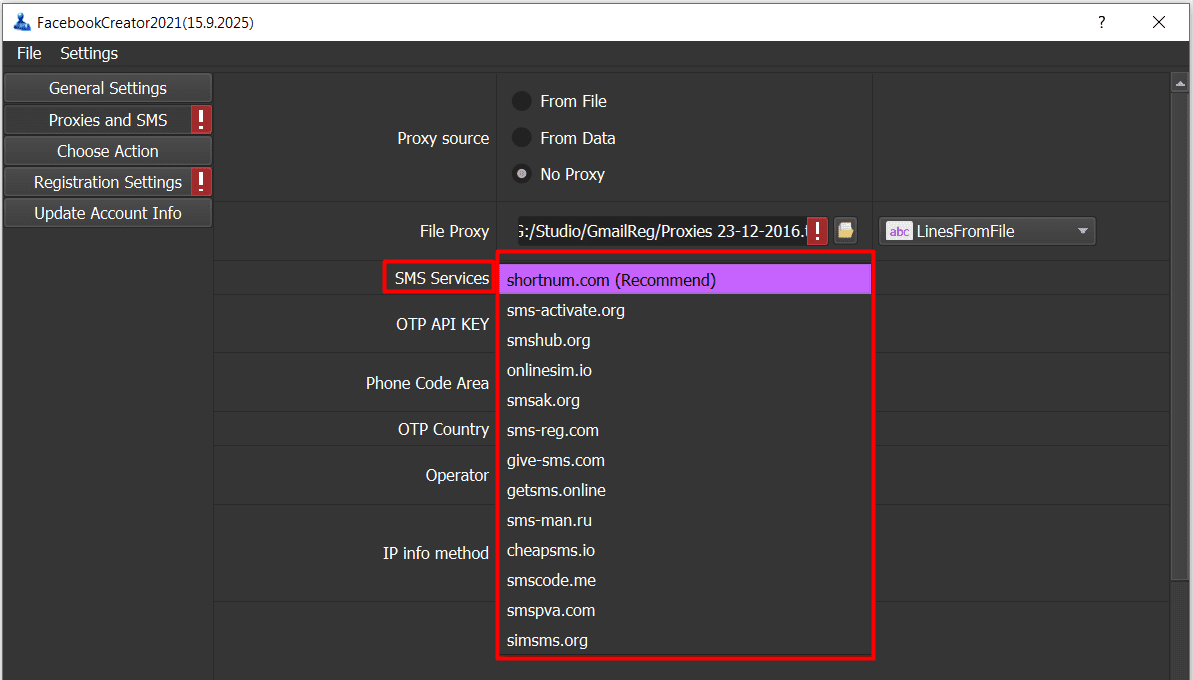This screenshot has height=680, width=1193.
Task: Pick smspva.com in SMS services list
Action: click(685, 611)
